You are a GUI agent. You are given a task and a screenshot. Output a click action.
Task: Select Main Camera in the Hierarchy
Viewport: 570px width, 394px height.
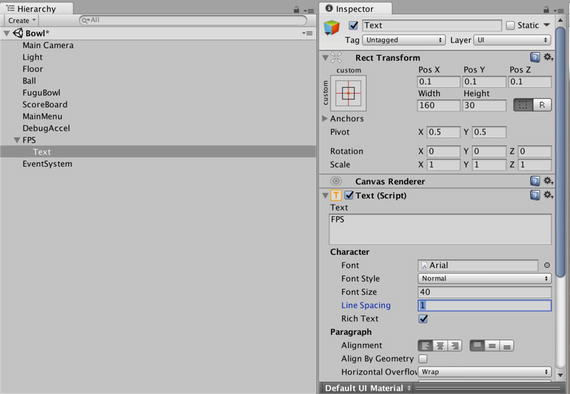pos(48,45)
